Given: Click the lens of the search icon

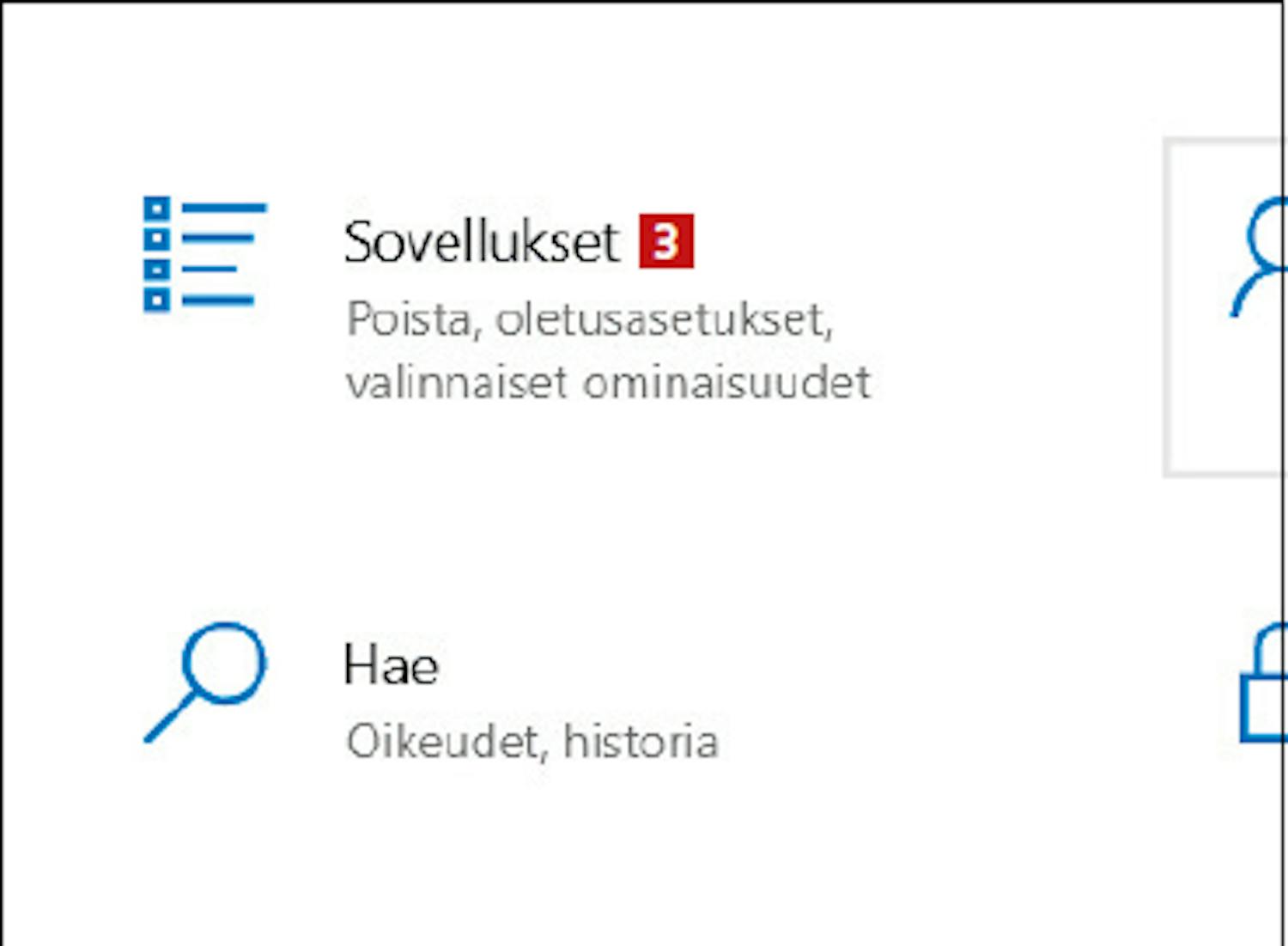Looking at the screenshot, I should (x=224, y=663).
